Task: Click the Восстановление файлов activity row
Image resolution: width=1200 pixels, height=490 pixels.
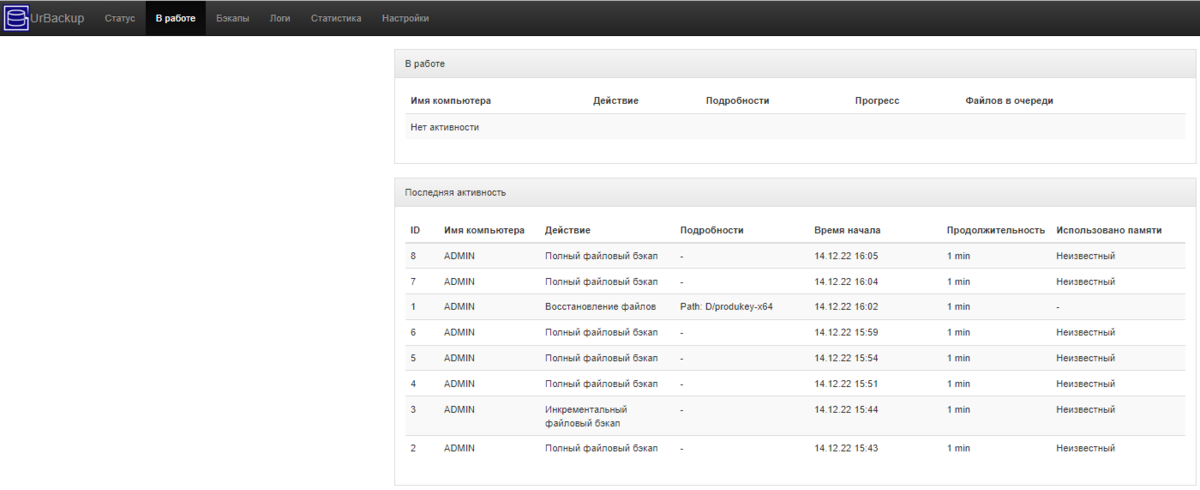Action: click(x=795, y=307)
